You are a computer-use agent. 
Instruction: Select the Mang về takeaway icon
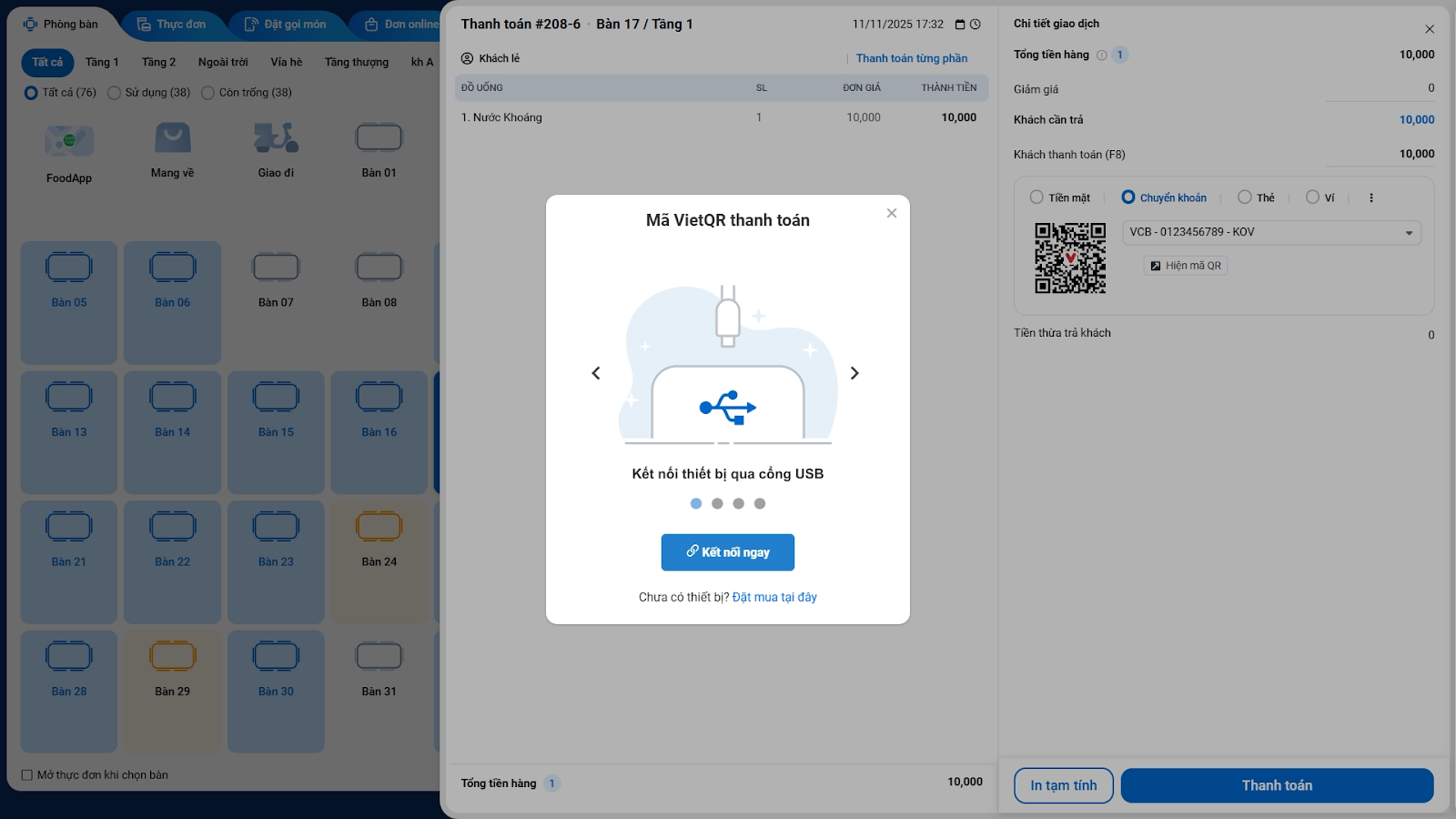click(x=172, y=137)
